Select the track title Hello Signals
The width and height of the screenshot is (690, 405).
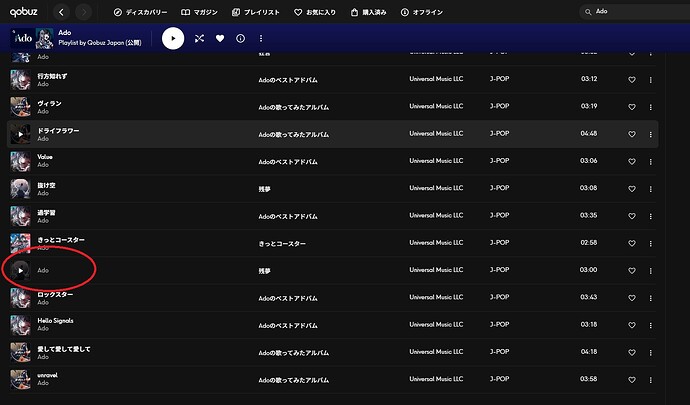55,321
